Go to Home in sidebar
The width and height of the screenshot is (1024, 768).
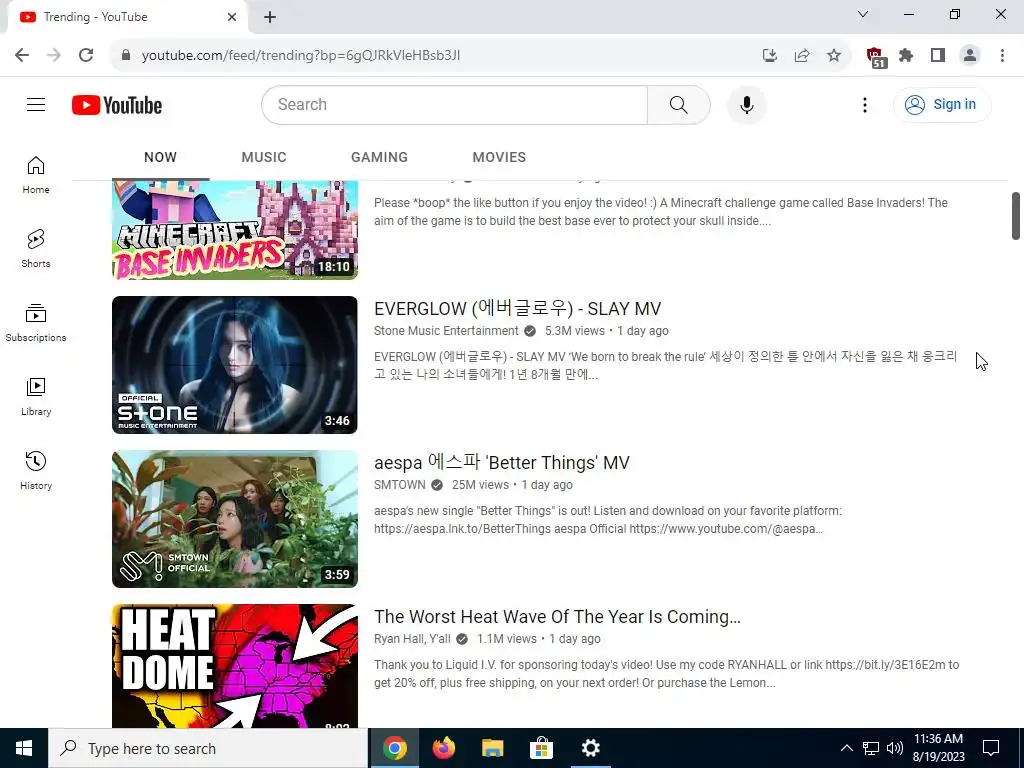coord(36,175)
